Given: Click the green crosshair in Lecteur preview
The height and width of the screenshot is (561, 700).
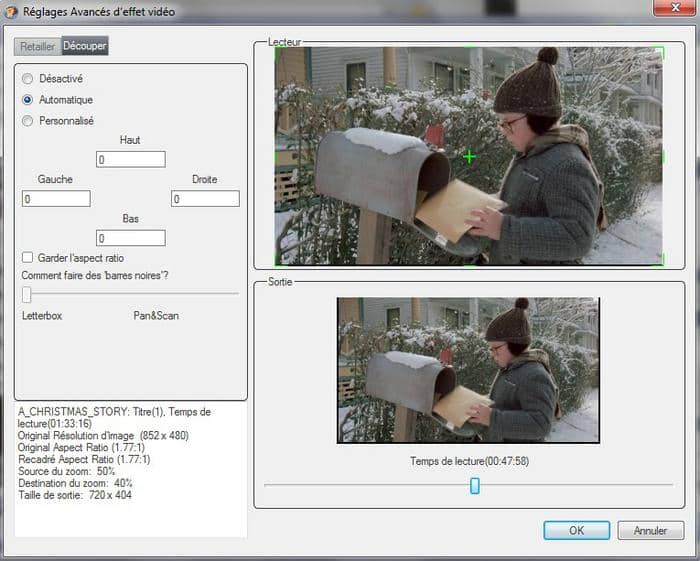Looking at the screenshot, I should pyautogui.click(x=469, y=157).
